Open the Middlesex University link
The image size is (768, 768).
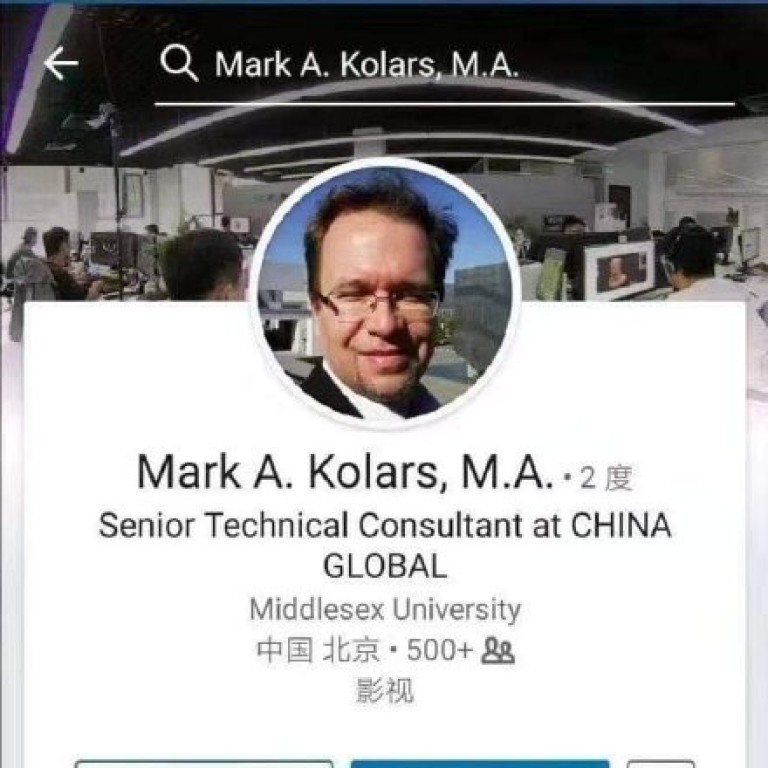[x=385, y=610]
